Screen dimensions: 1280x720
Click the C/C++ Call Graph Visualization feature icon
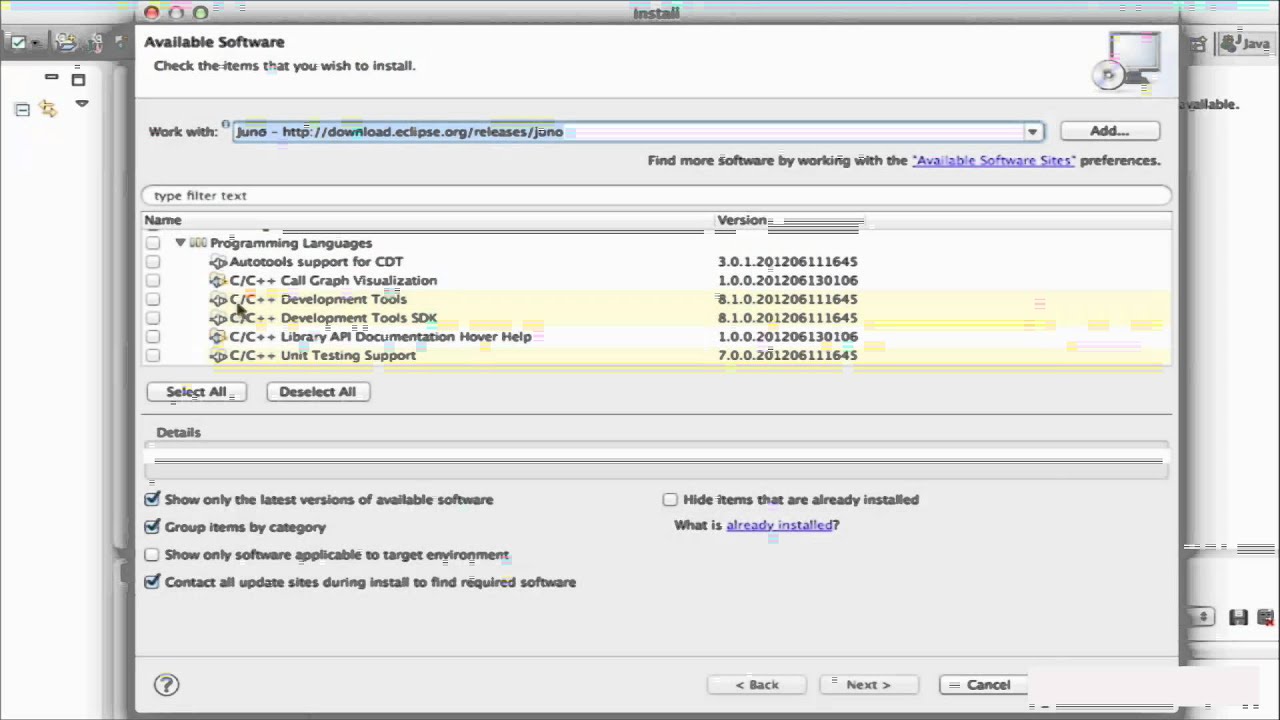click(218, 281)
